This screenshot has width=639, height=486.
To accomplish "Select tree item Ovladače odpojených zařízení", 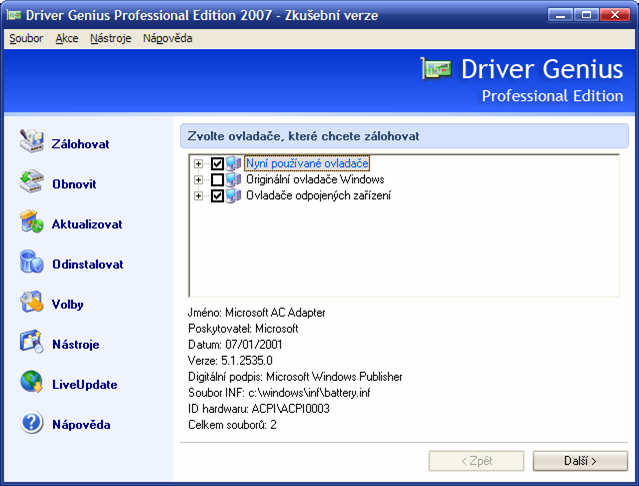I will tap(318, 196).
